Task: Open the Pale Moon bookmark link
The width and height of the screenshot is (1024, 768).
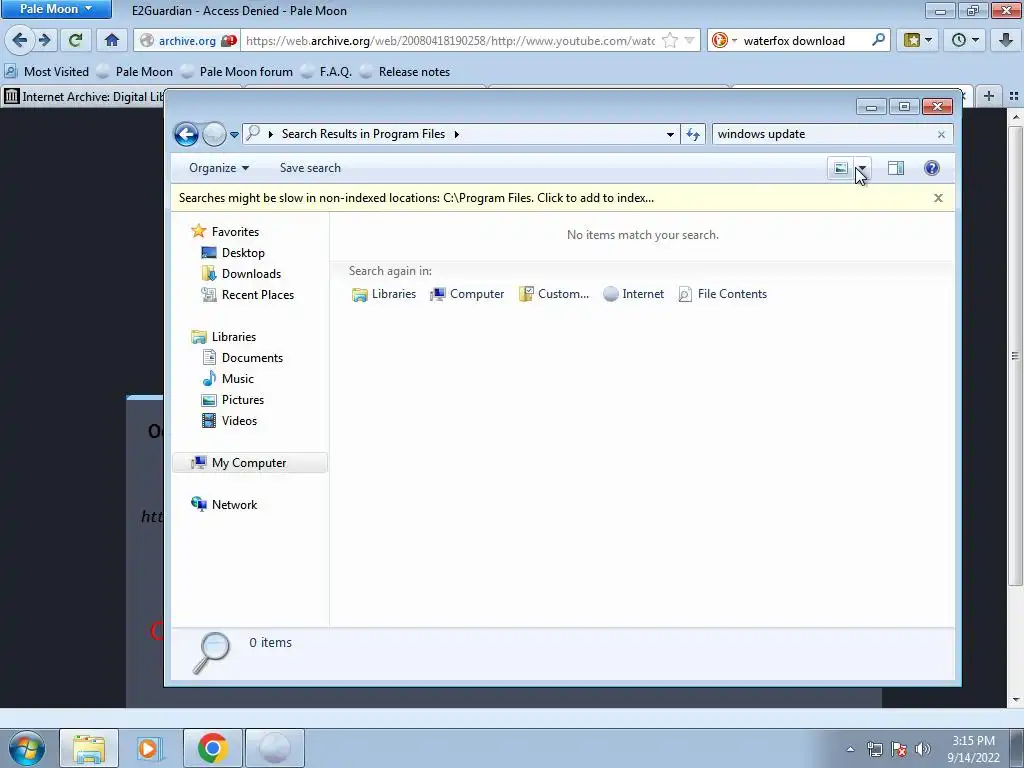Action: point(135,72)
